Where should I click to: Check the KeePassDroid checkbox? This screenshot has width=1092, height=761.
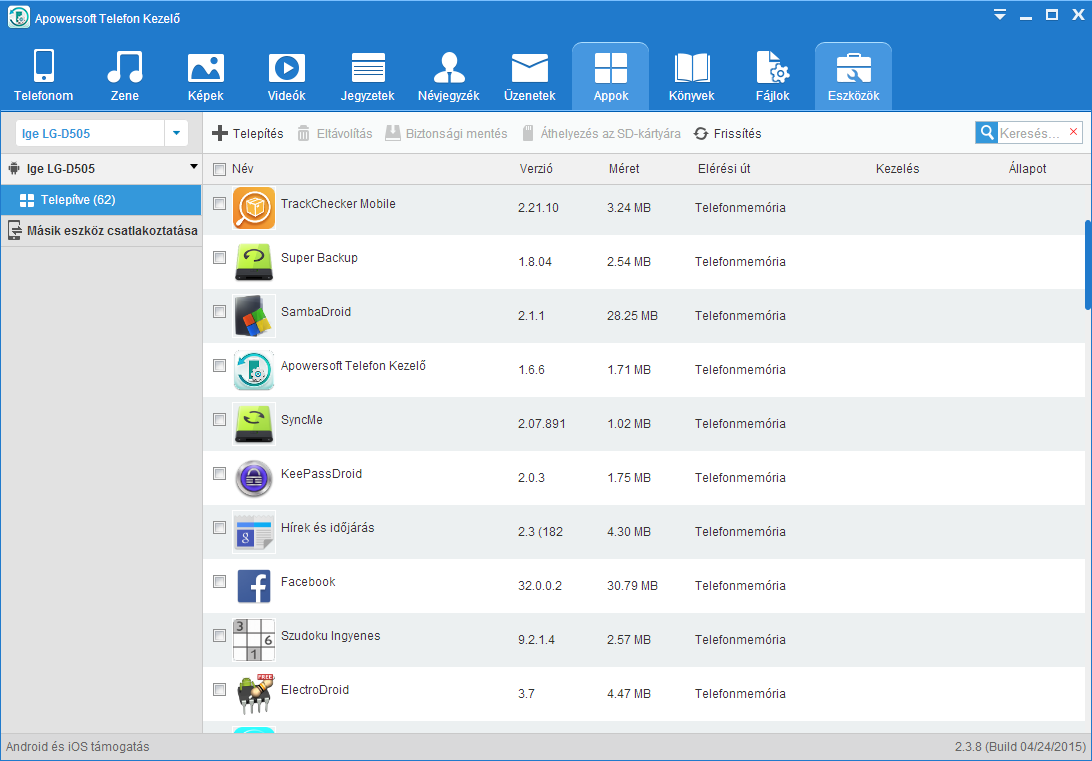coord(219,473)
